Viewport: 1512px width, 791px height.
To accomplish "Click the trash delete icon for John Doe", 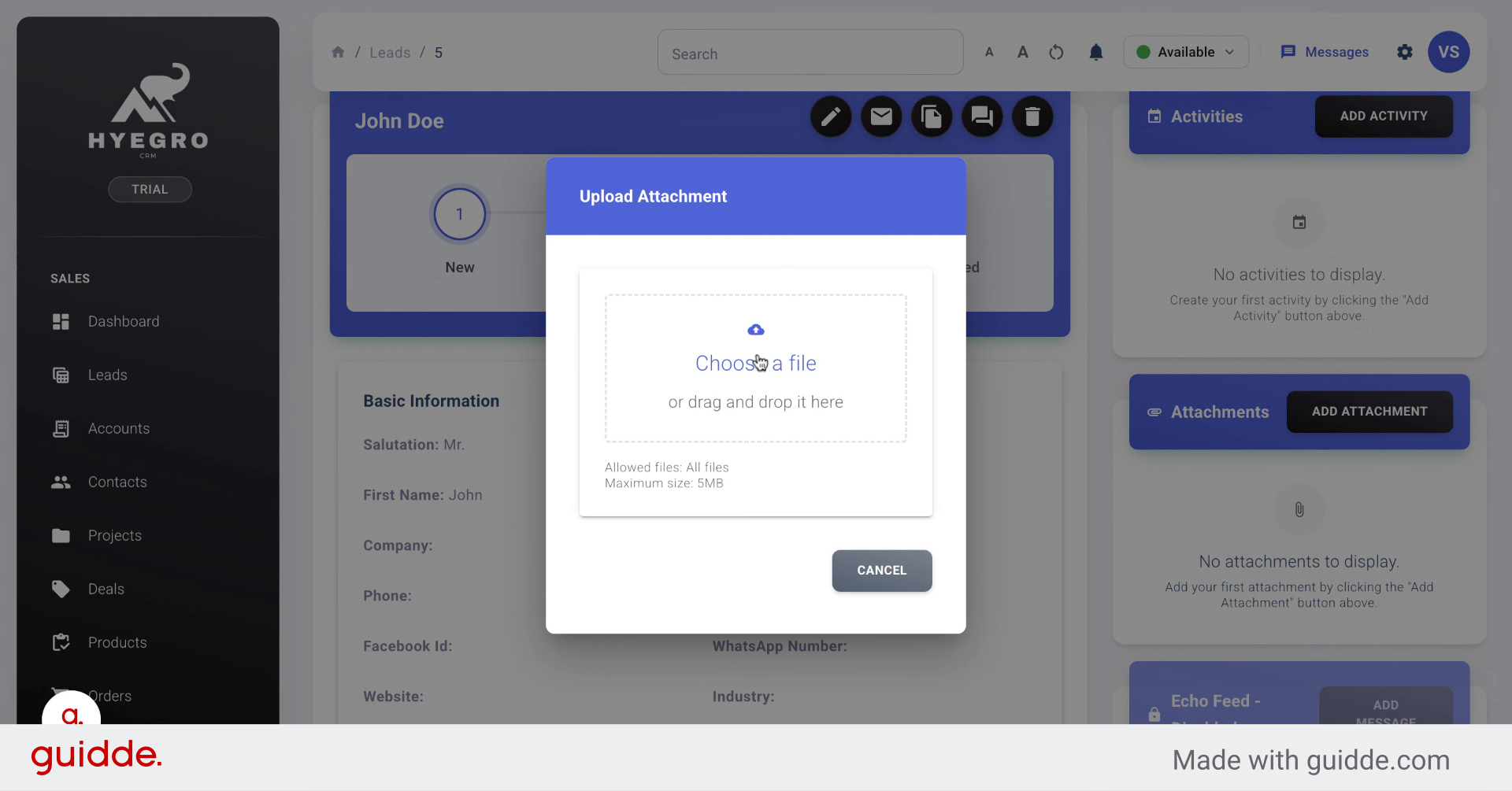I will (x=1032, y=116).
